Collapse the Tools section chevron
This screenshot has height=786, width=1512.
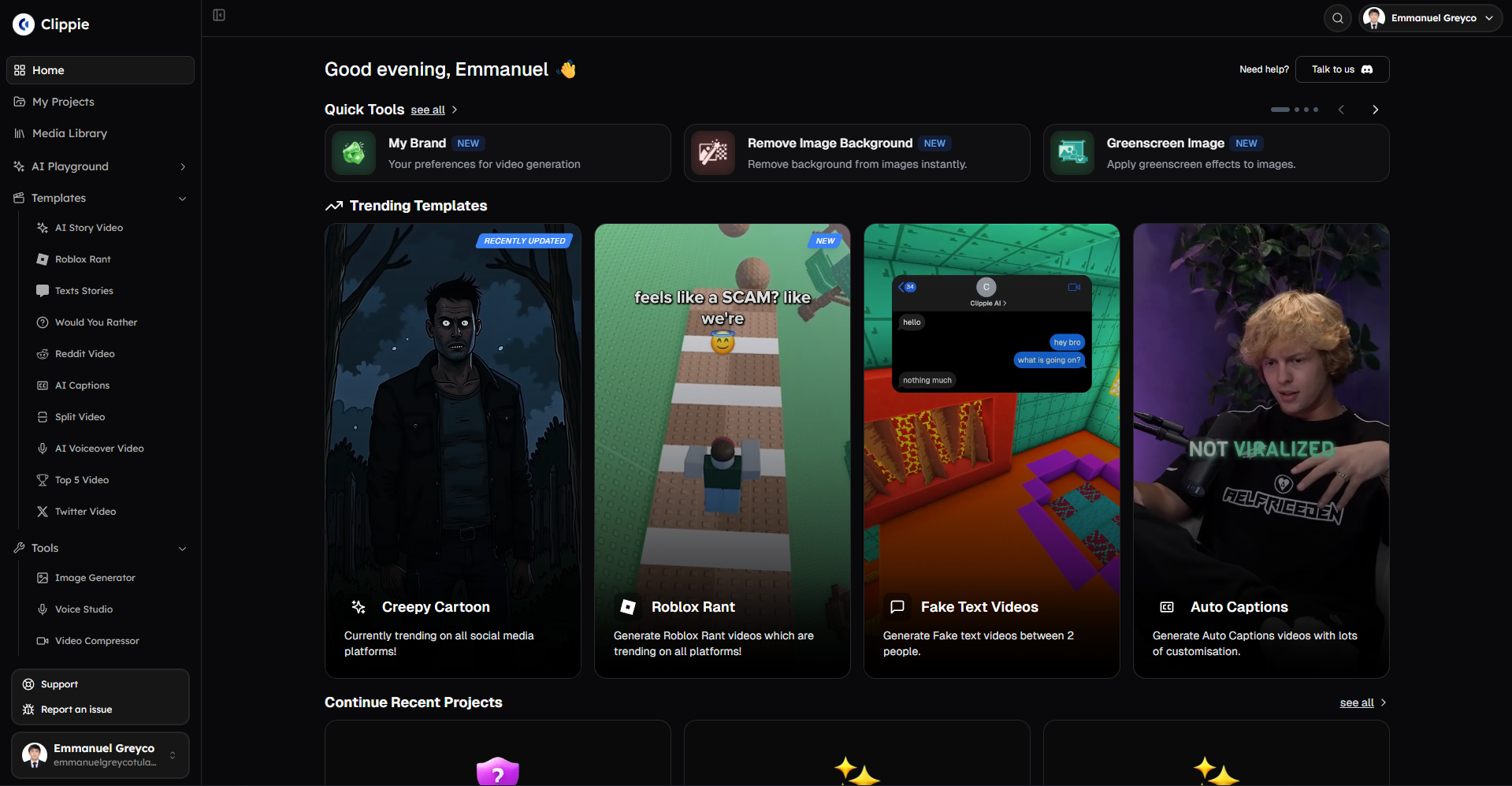183,548
